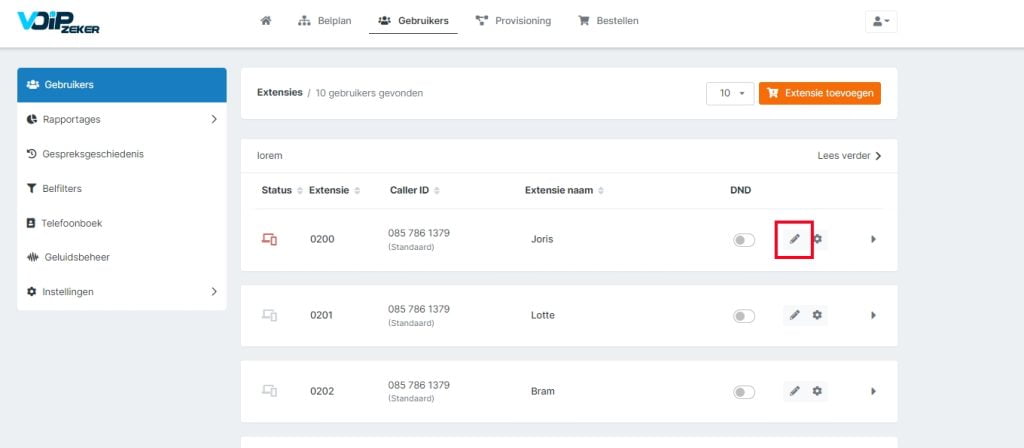Screen dimensions: 1024x448
Task: Select Gebruikers in the sidebar
Action: [121, 85]
